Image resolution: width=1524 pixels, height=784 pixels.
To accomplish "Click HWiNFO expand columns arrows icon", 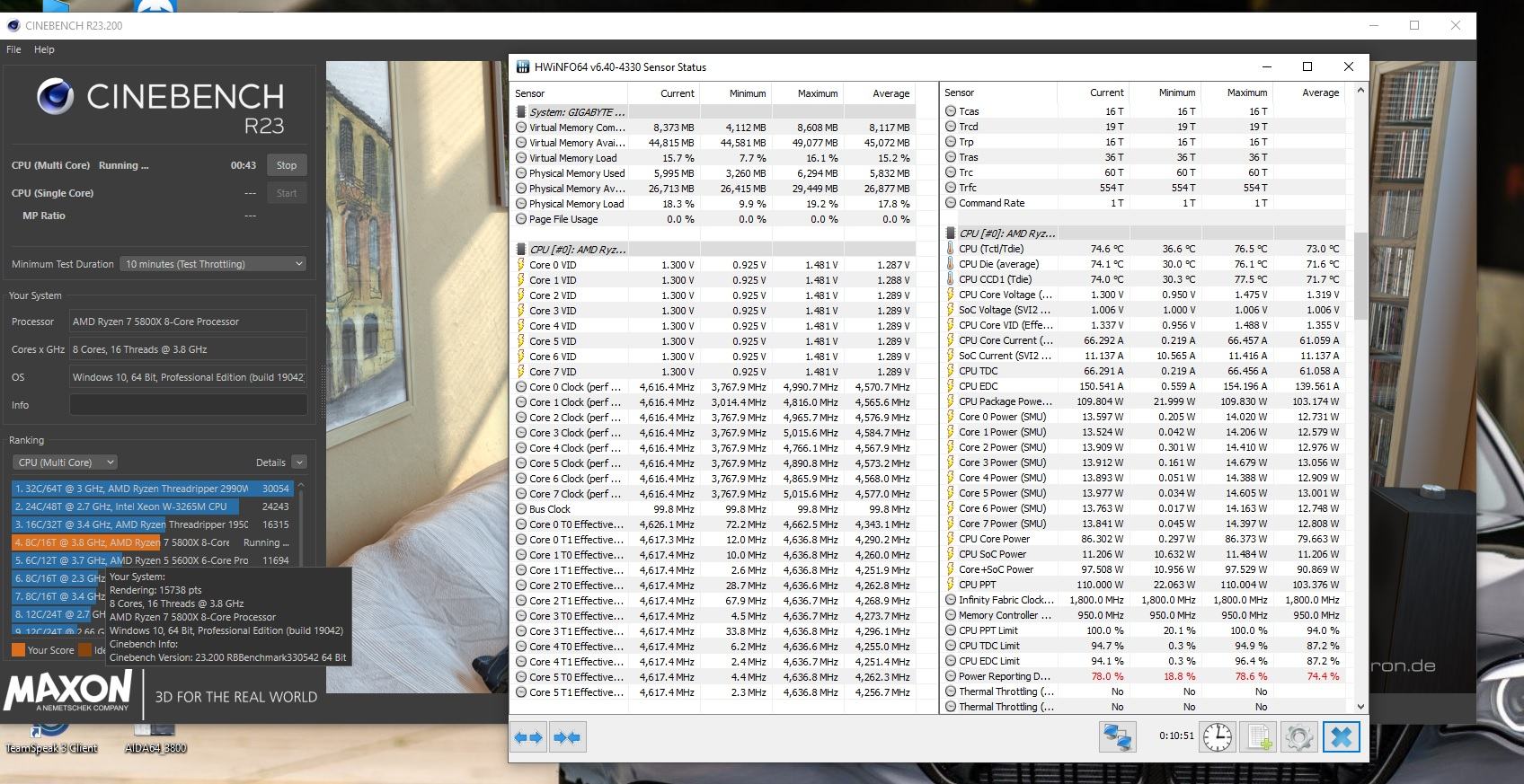I will click(x=528, y=737).
